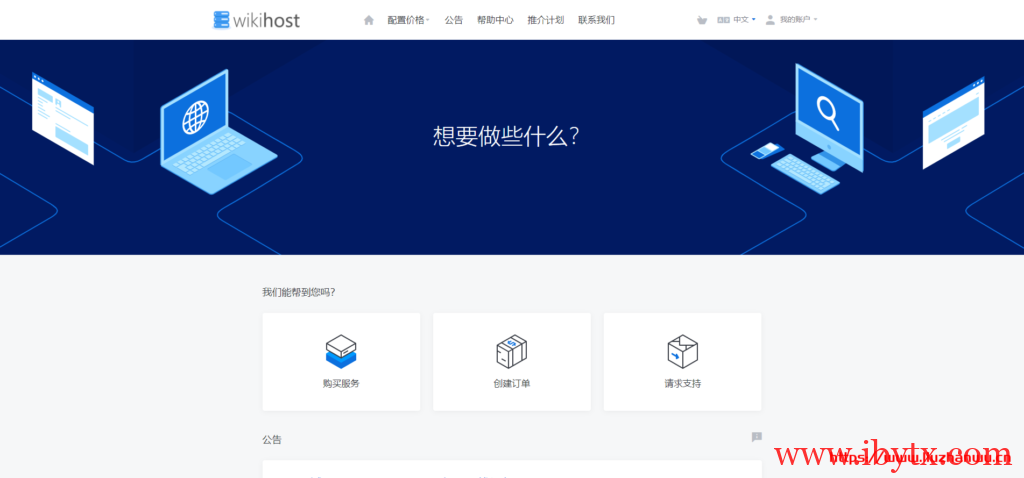Click the 购买服务 box icon
The height and width of the screenshot is (478, 1024).
tap(341, 351)
